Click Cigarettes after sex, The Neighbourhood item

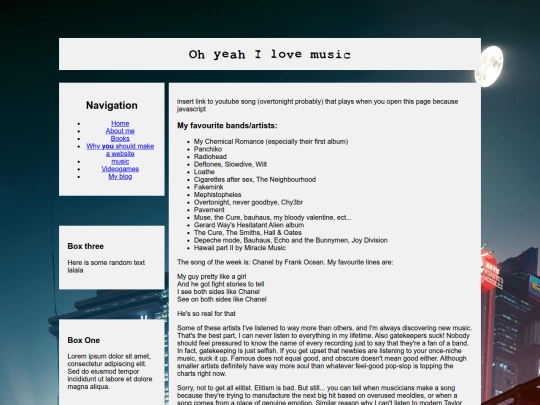(x=255, y=179)
